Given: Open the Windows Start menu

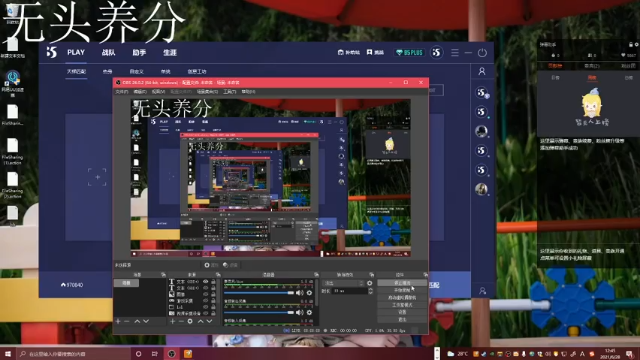Looking at the screenshot, I should [8, 354].
